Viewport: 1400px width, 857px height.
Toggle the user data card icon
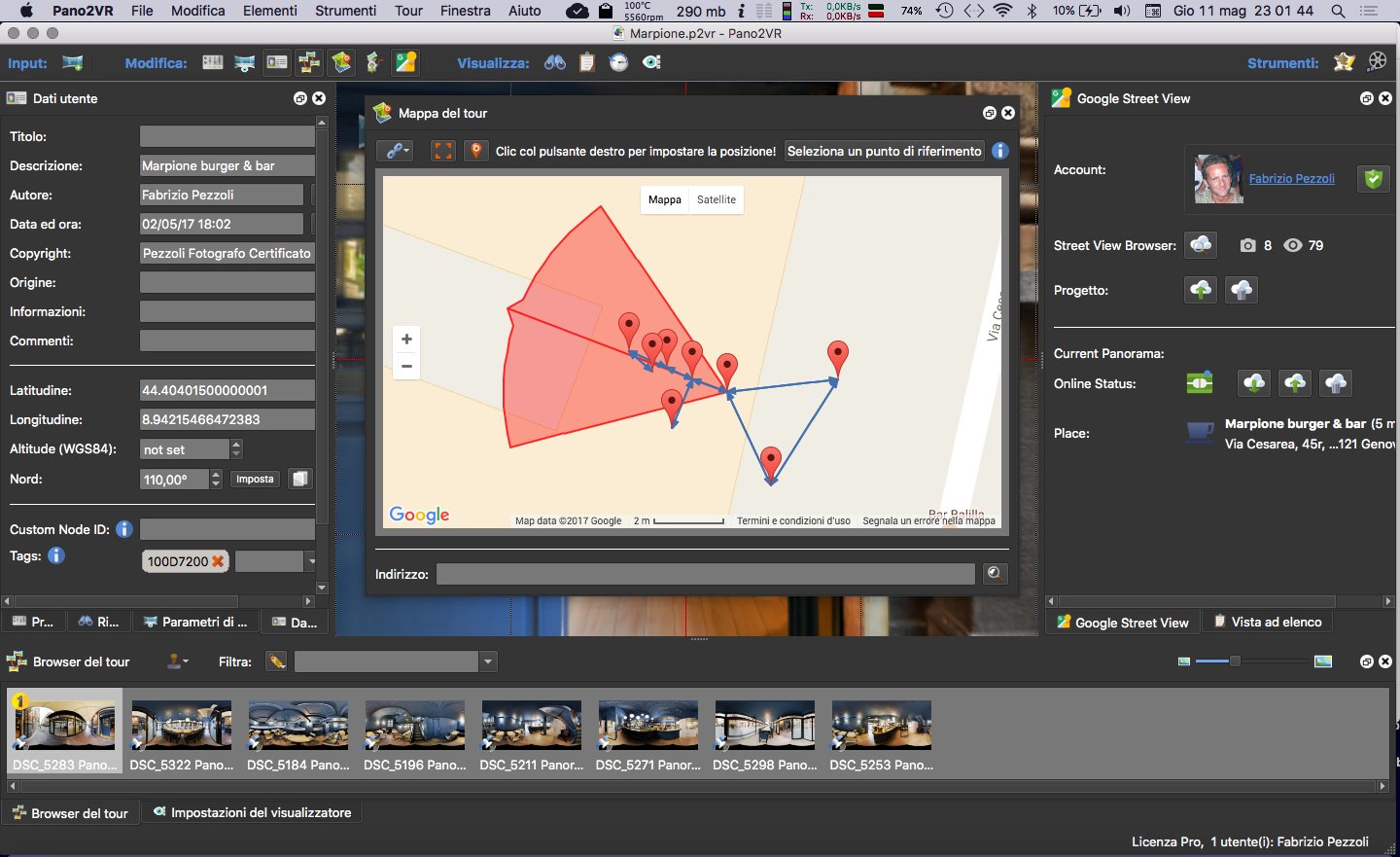(x=277, y=62)
